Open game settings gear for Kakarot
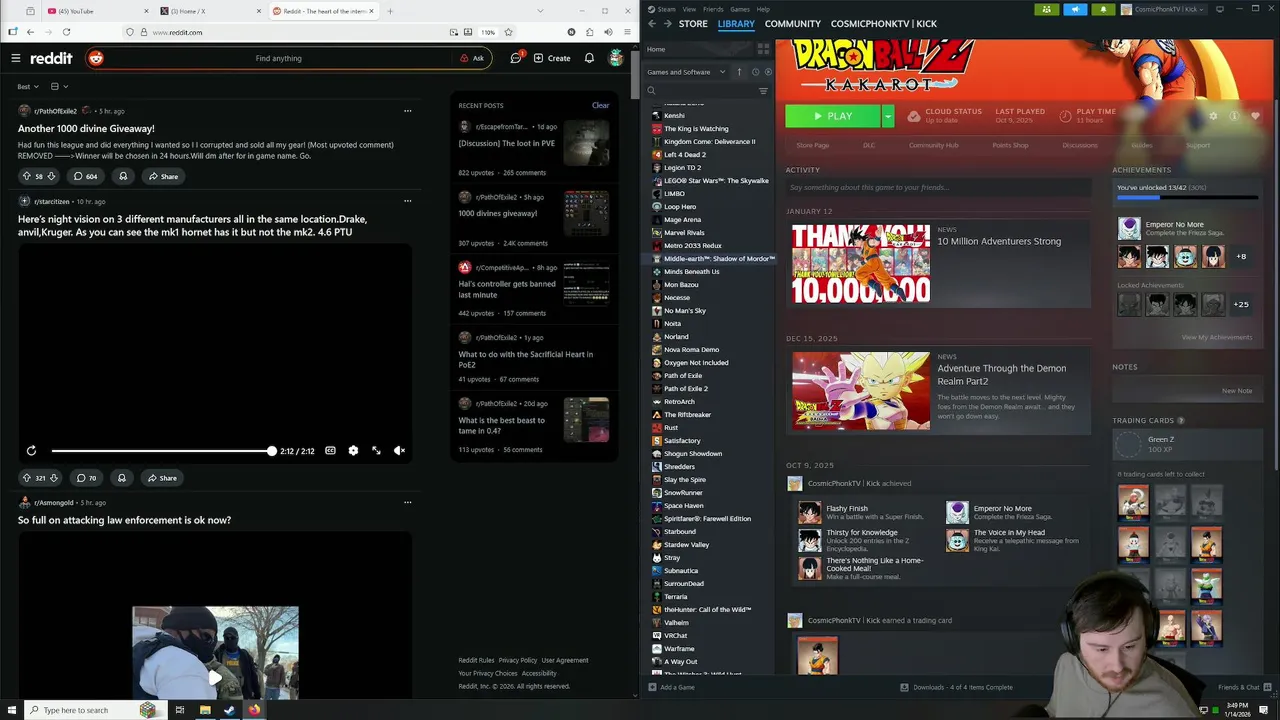This screenshot has width=1280, height=720. 1213,116
